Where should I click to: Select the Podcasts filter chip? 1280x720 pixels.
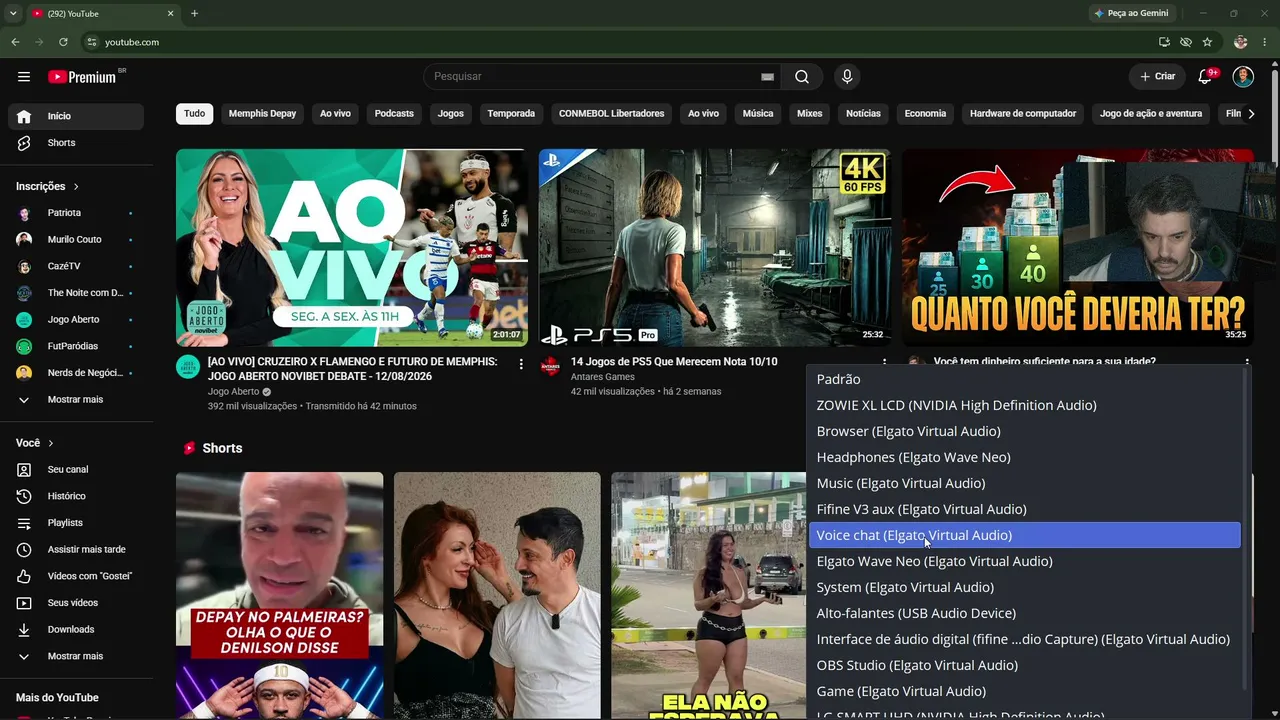[394, 114]
